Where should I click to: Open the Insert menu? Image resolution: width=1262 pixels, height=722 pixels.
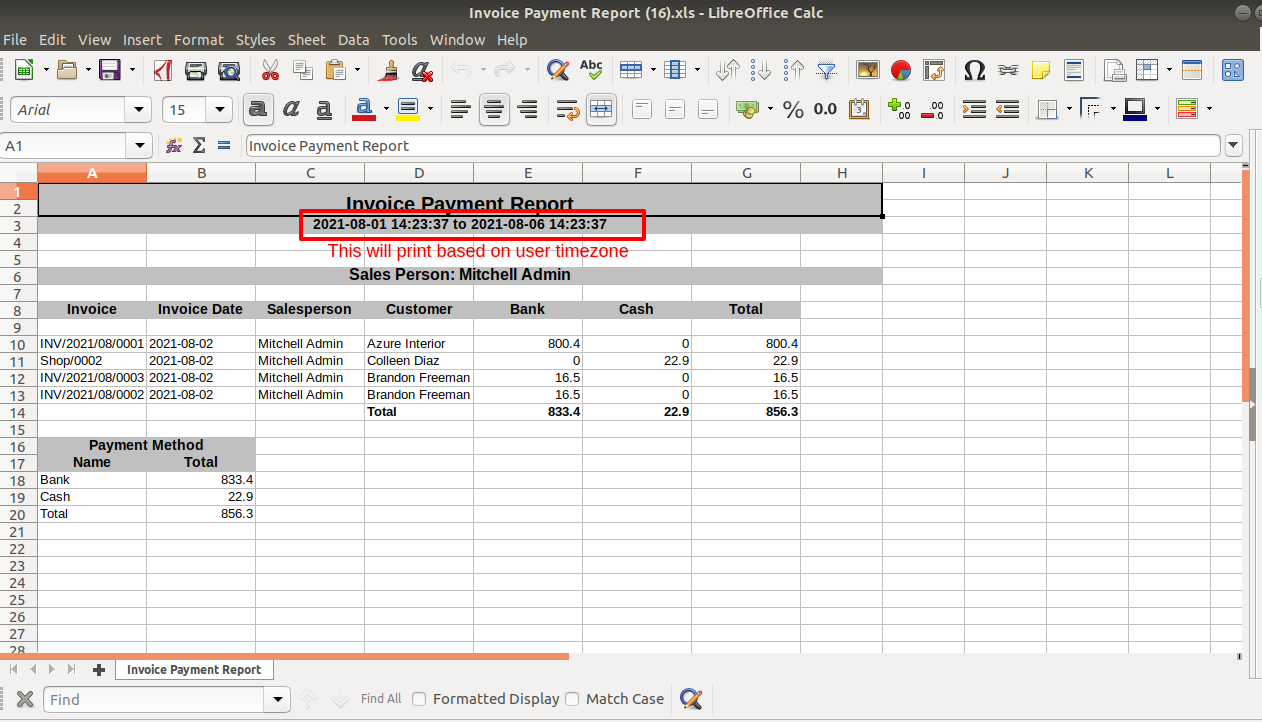[142, 40]
